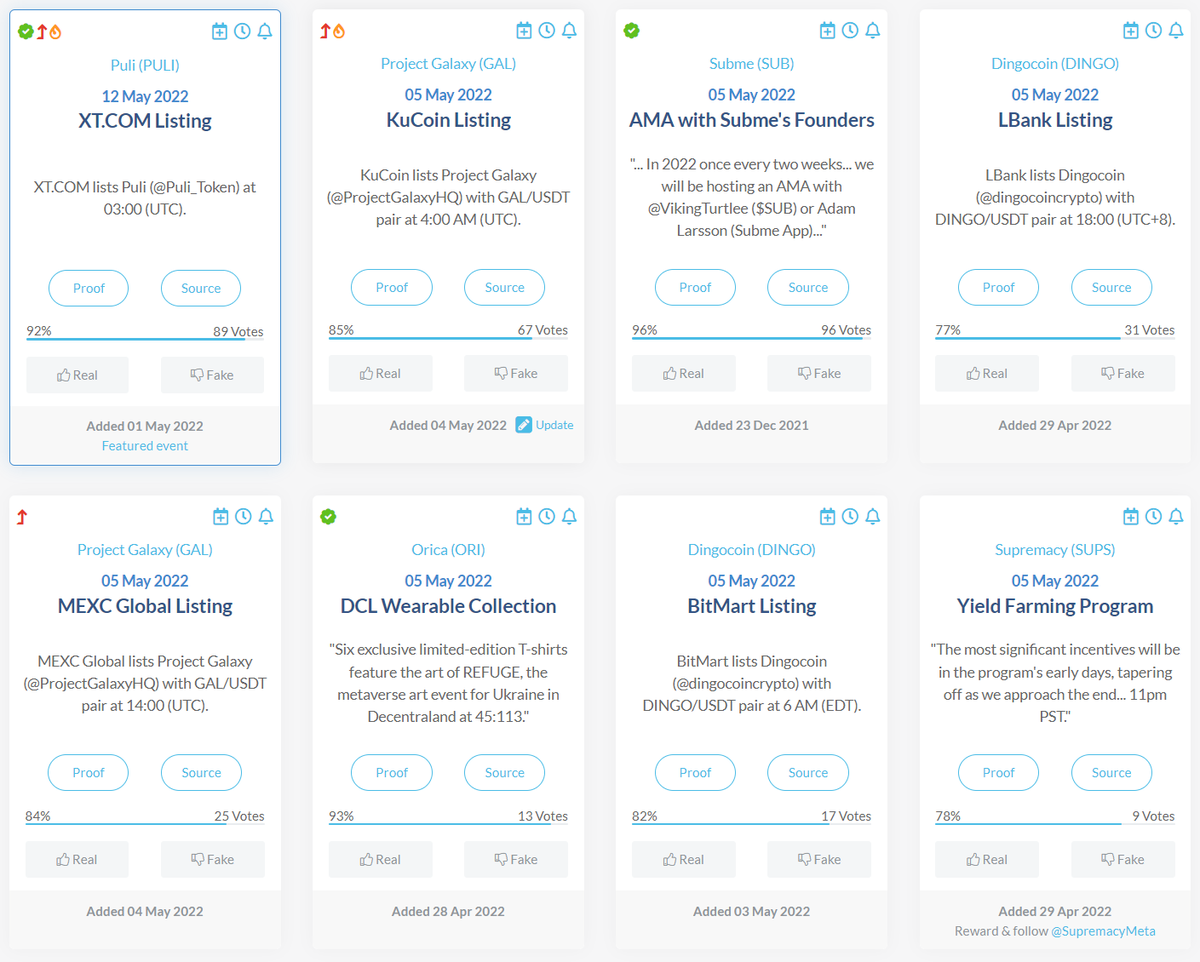Open Puli (PULI) coin link
Viewport: 1200px width, 962px height.
point(145,65)
